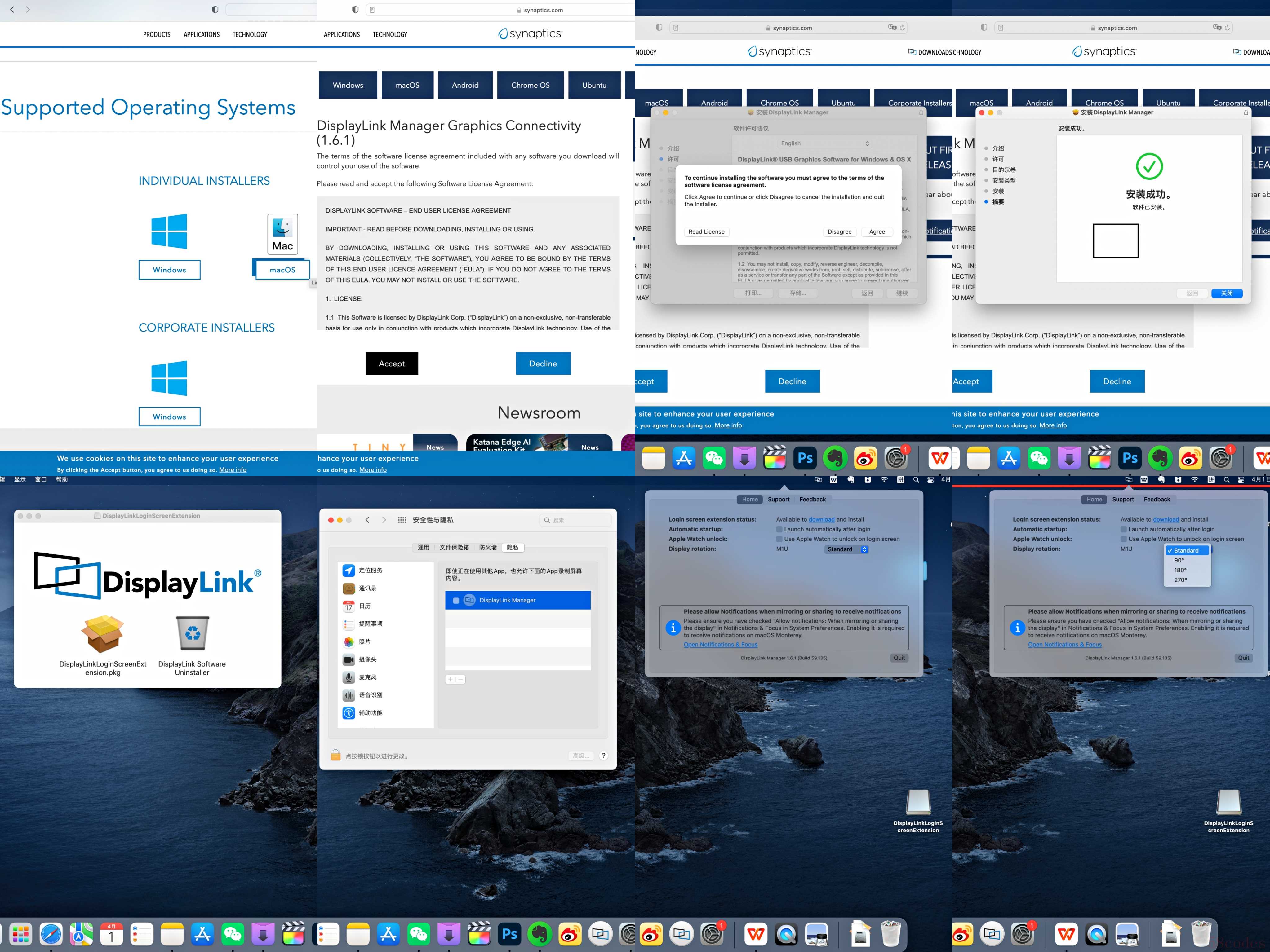Open Launchpad in the bottommost dock
Viewport: 1270px width, 952px height.
[x=21, y=934]
